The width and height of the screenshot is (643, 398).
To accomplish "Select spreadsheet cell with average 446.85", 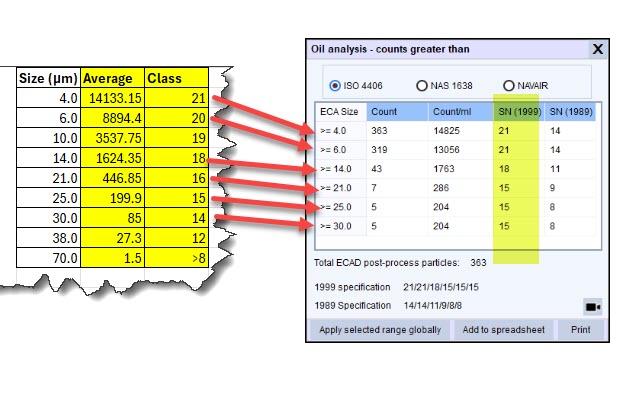I will [x=113, y=178].
